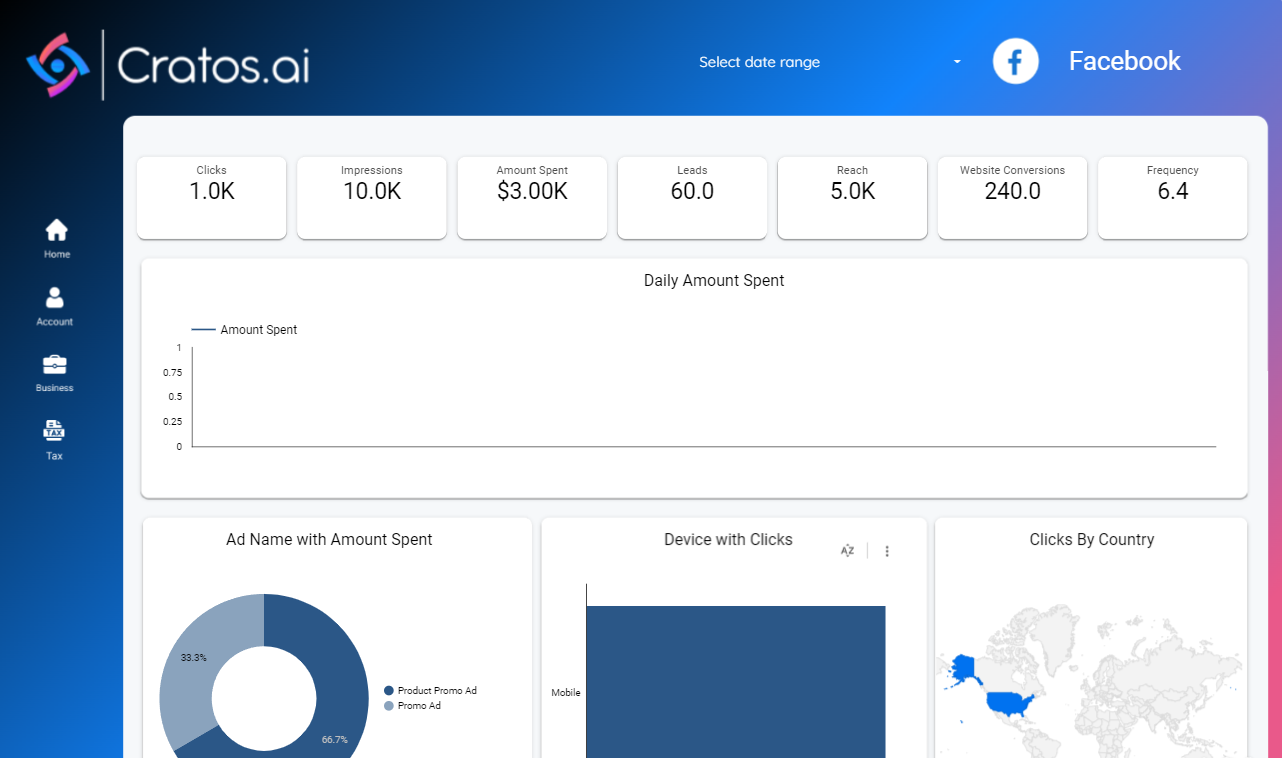Viewport: 1282px width, 758px height.
Task: Select the Leads 60.0 scorecard
Action: tap(692, 198)
